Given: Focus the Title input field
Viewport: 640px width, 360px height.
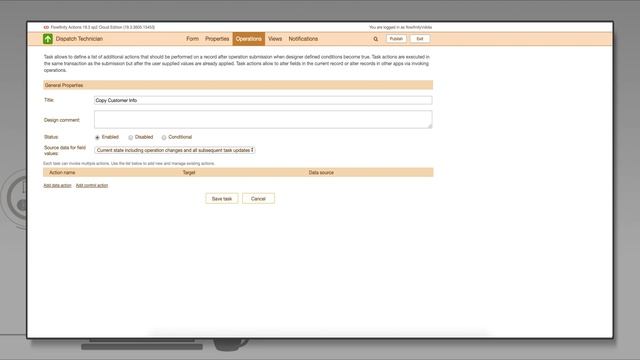Looking at the screenshot, I should [263, 100].
